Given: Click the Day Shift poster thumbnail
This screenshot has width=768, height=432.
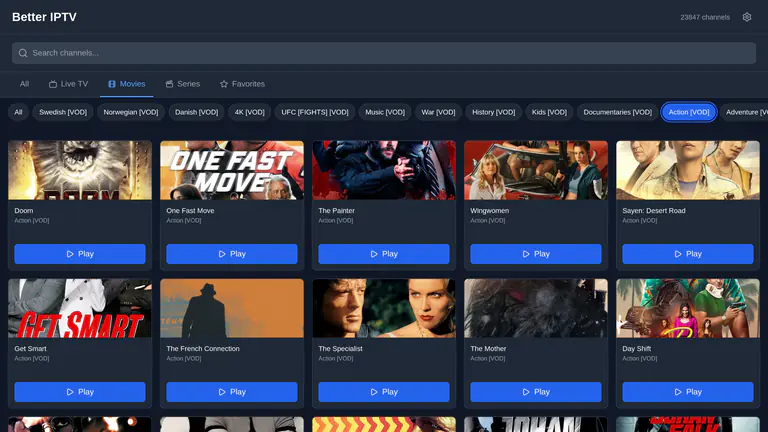Looking at the screenshot, I should click(x=688, y=308).
